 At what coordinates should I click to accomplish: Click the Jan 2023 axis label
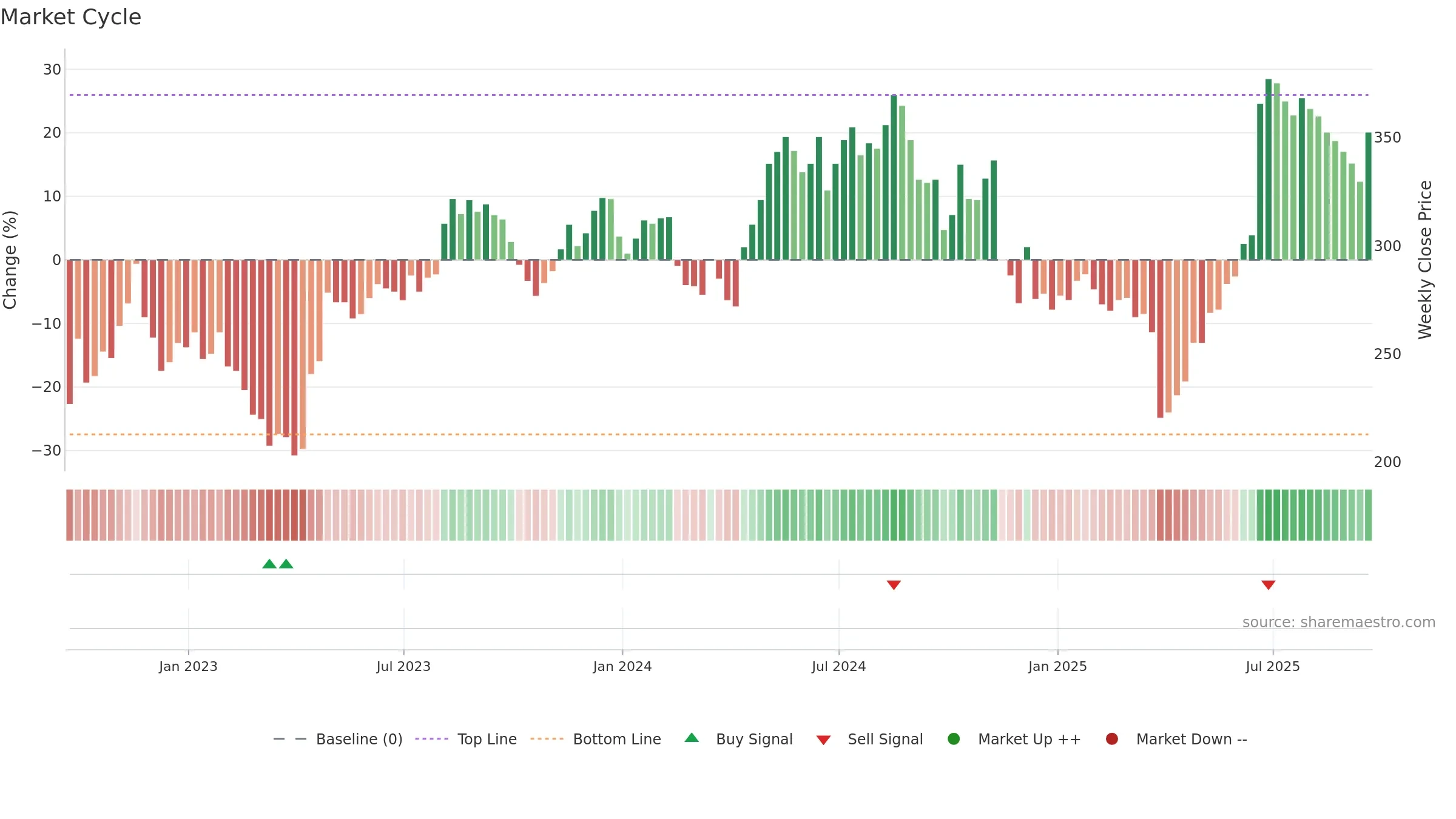point(188,666)
